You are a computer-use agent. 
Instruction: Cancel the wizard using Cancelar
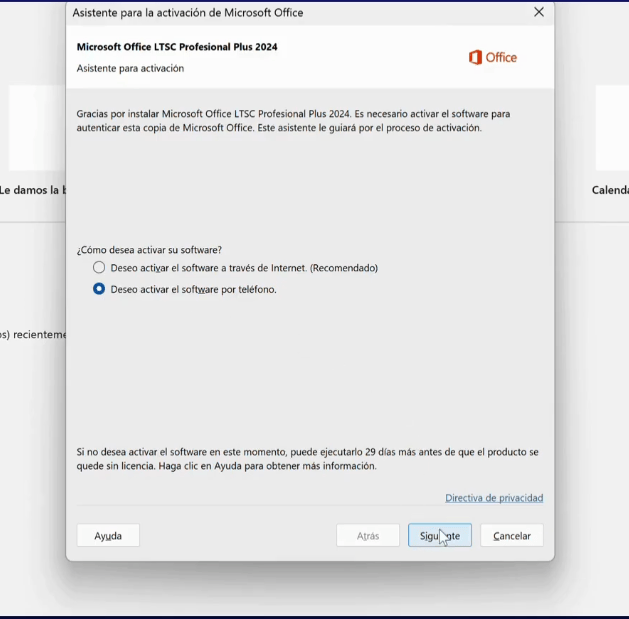tap(512, 536)
